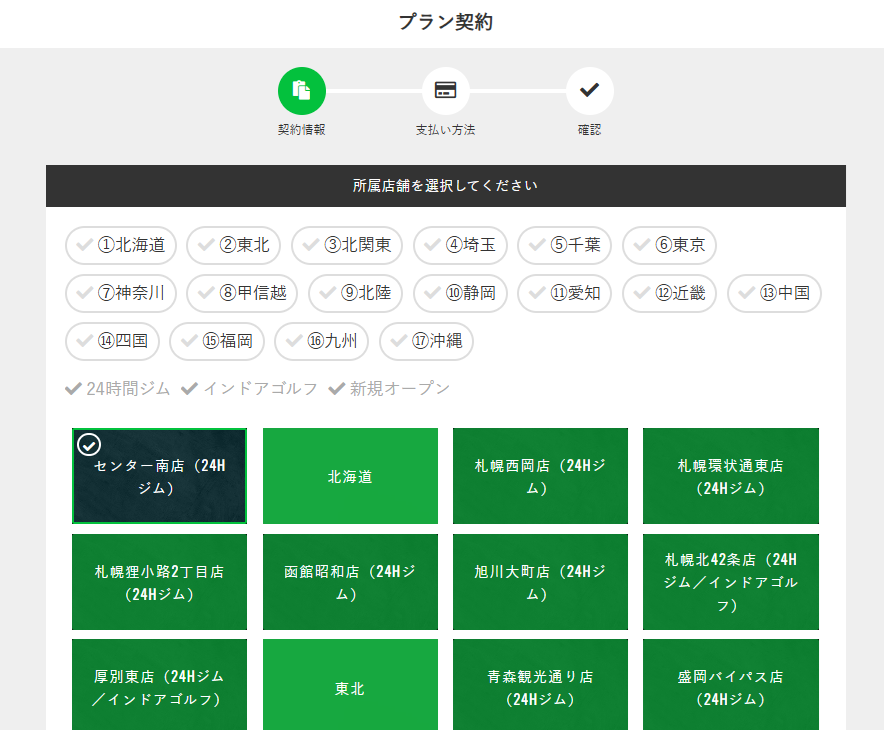Click the 契約情報 step icon
Screen dimensions: 894x730
point(302,91)
